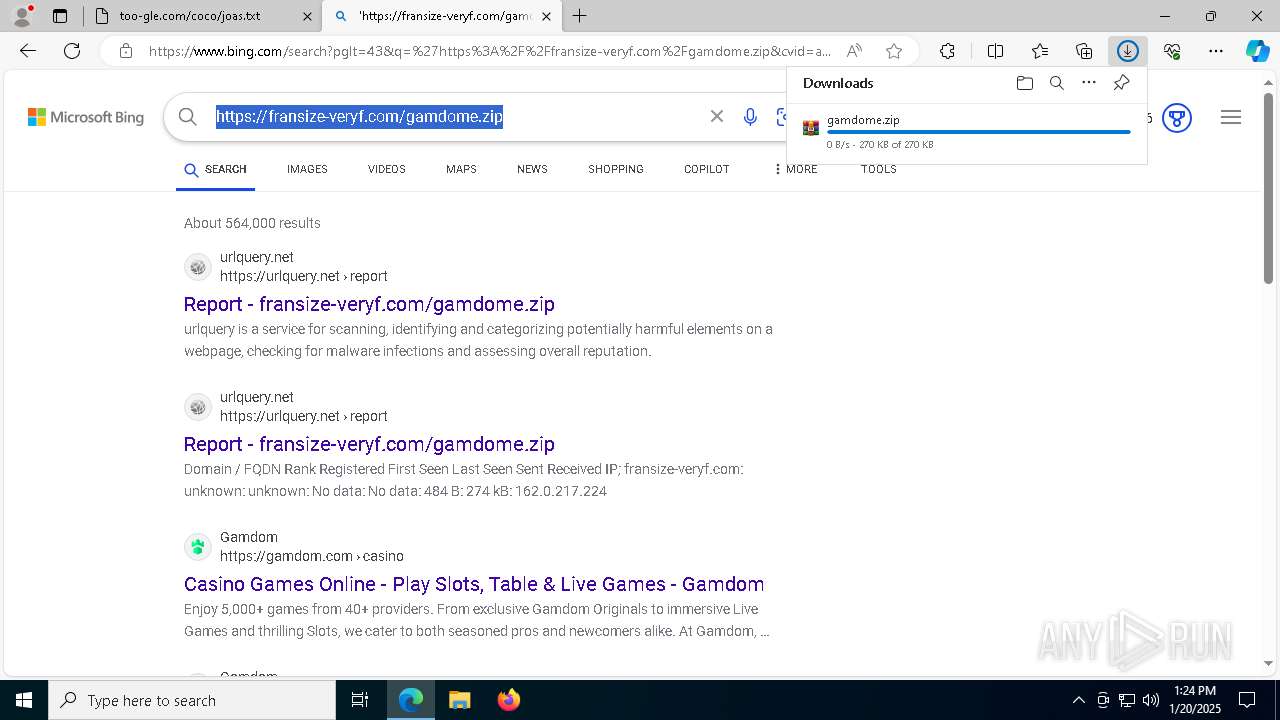The width and height of the screenshot is (1280, 720).
Task: Click the Bing search magnifier icon
Action: 187,117
